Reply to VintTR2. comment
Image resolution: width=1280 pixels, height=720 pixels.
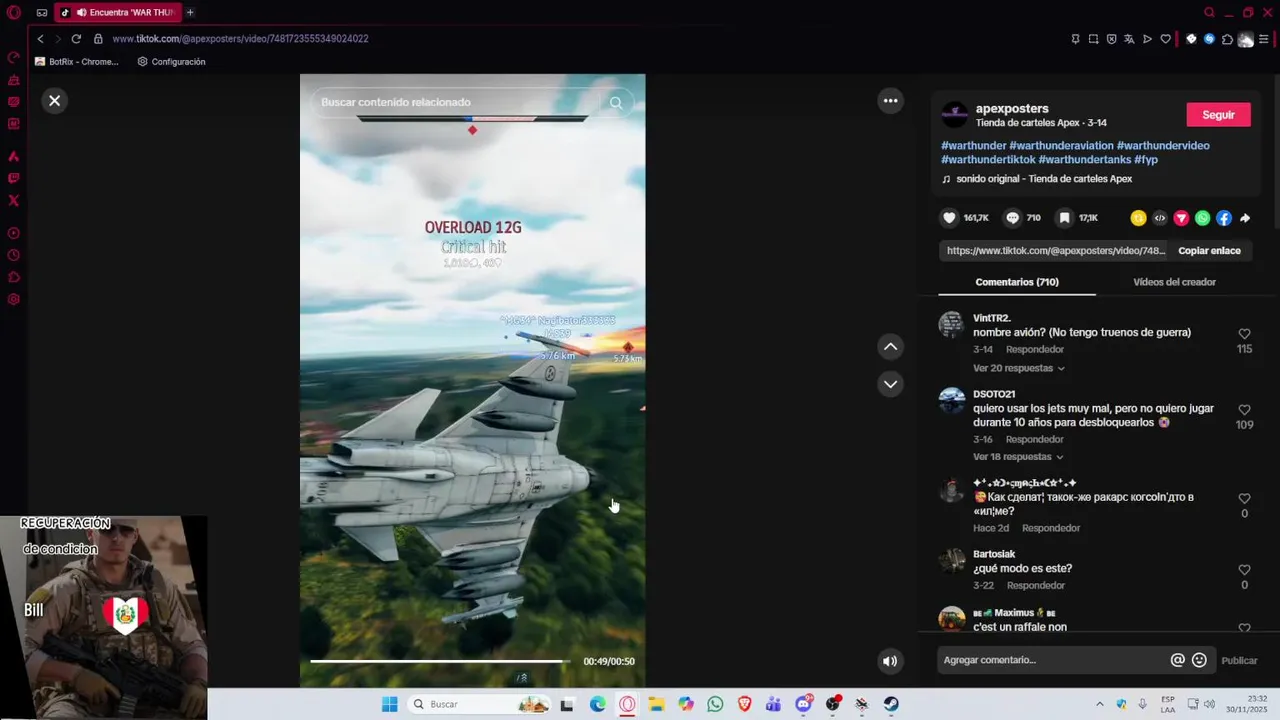coord(1035,350)
